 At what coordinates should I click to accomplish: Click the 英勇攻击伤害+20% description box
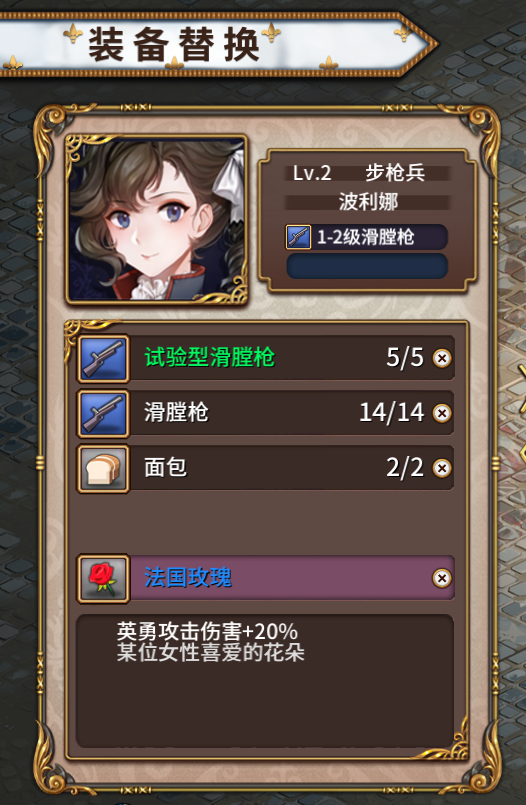tap(265, 681)
